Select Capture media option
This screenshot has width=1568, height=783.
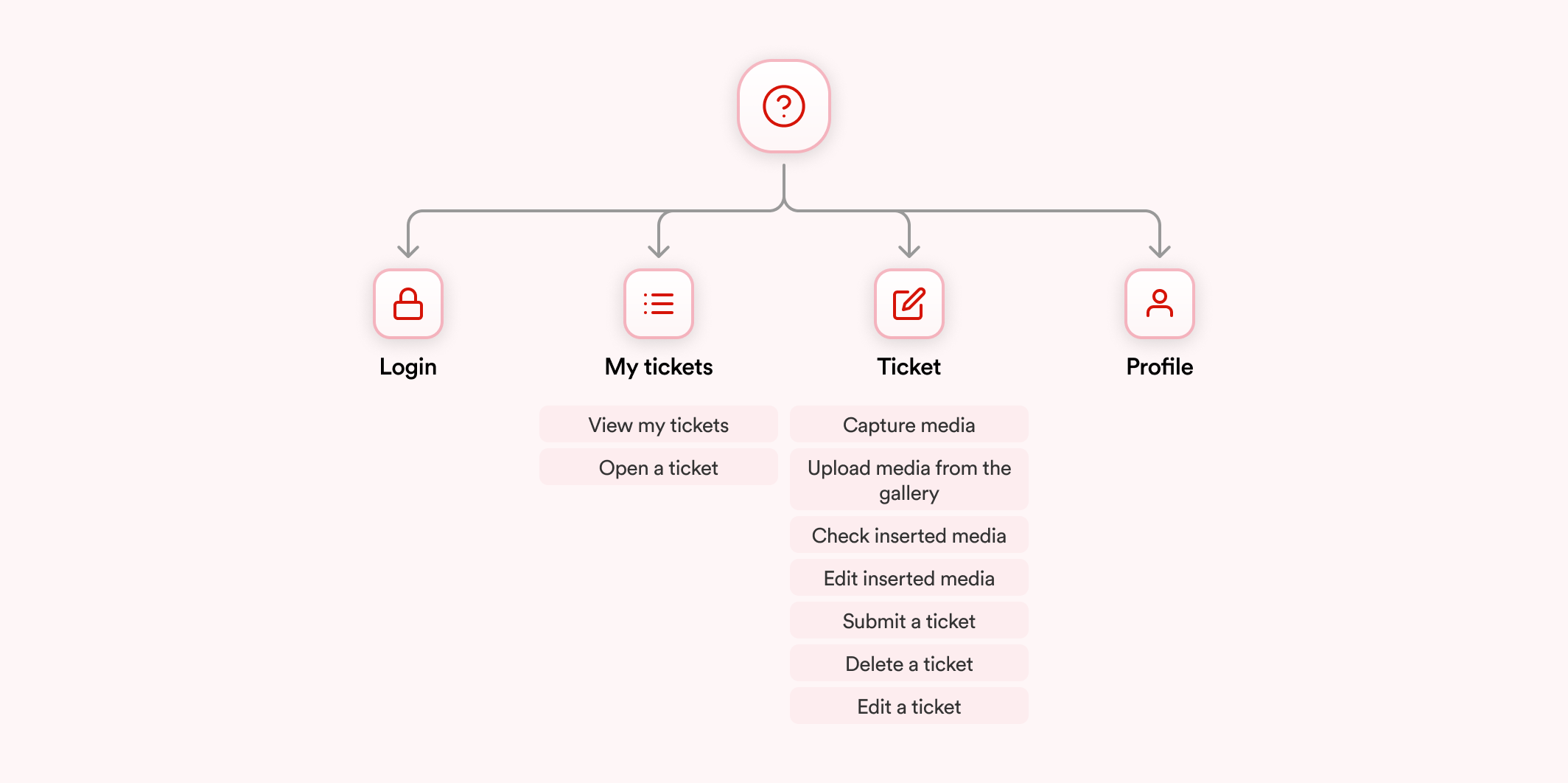909,425
